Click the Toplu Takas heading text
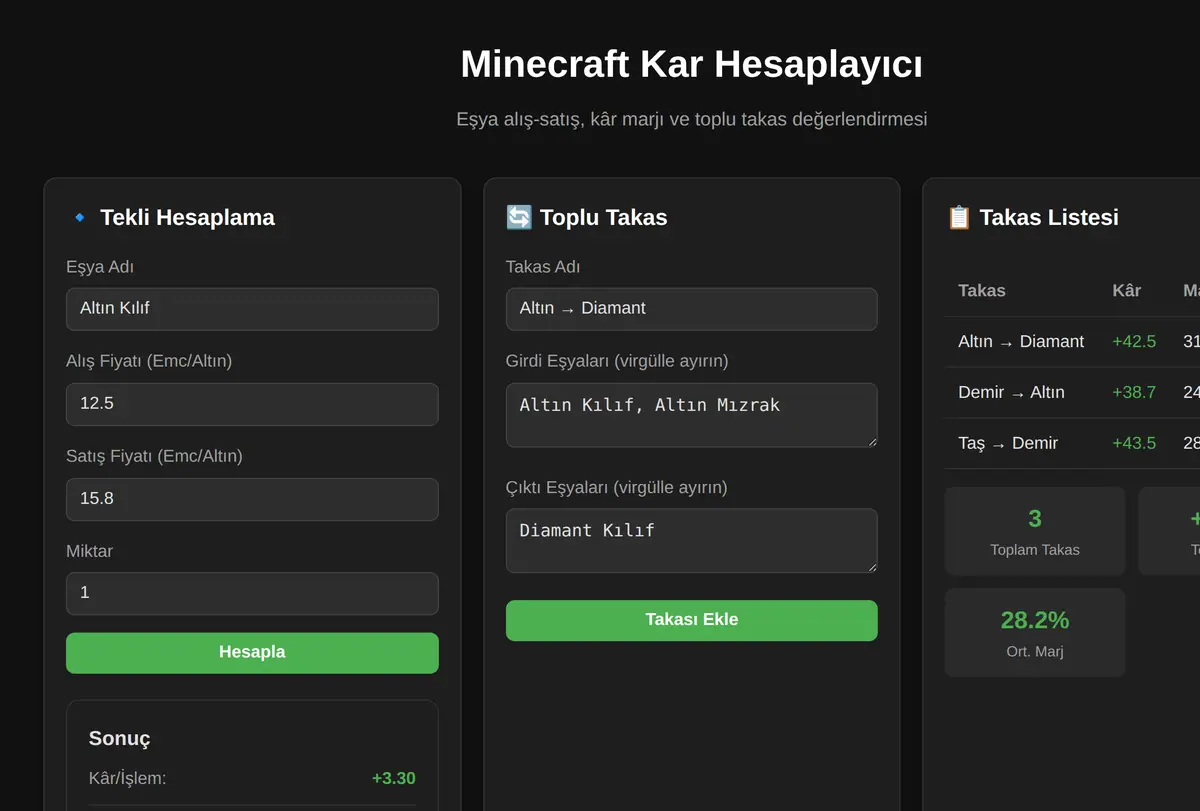1200x811 pixels. 603,217
